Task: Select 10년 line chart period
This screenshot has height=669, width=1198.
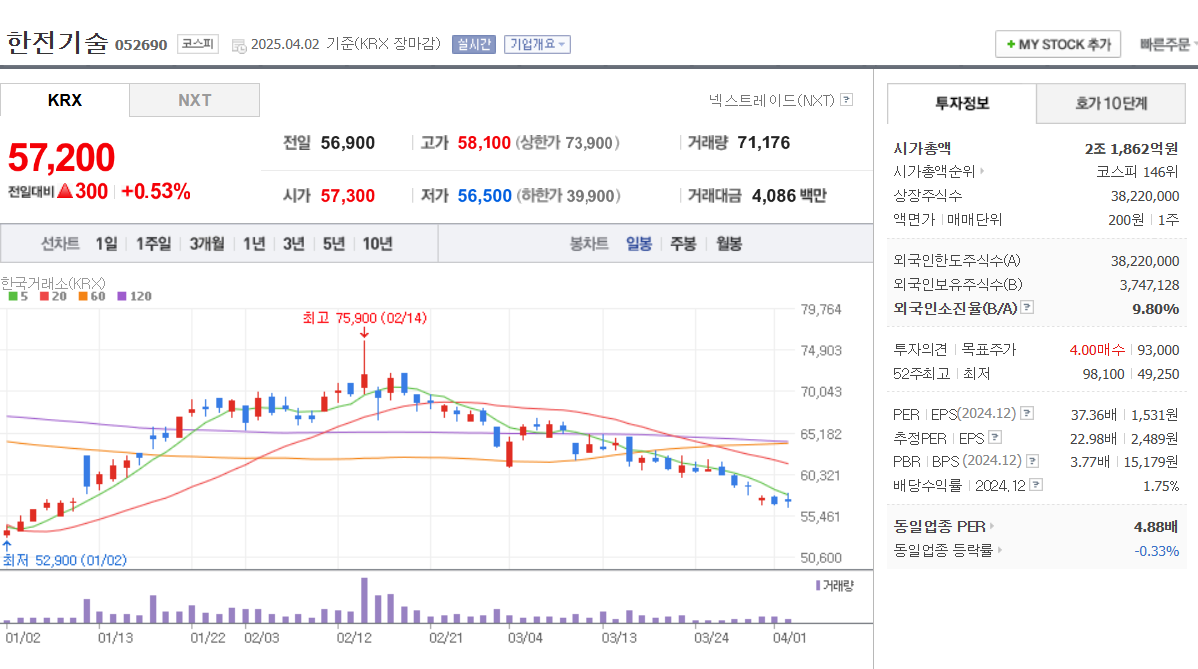Action: click(x=377, y=244)
